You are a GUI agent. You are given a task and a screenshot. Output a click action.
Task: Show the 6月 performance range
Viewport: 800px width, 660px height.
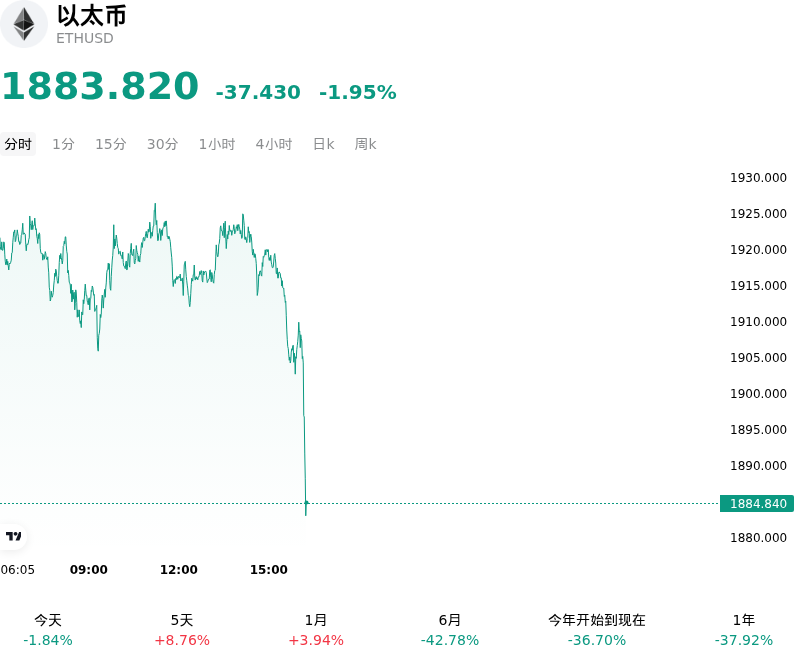coord(450,630)
